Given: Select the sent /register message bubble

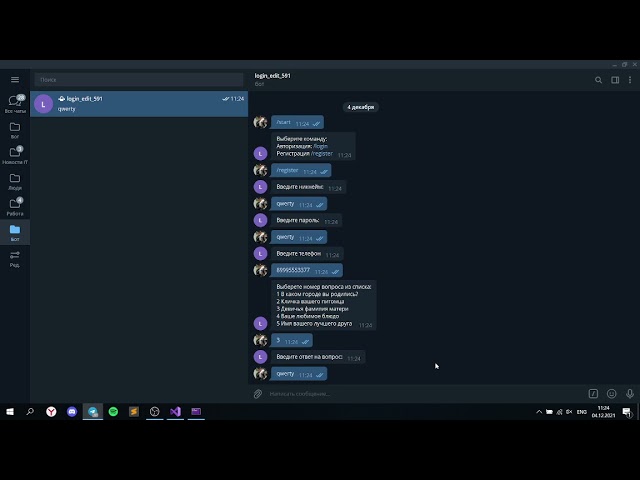Looking at the screenshot, I should click(x=301, y=171).
